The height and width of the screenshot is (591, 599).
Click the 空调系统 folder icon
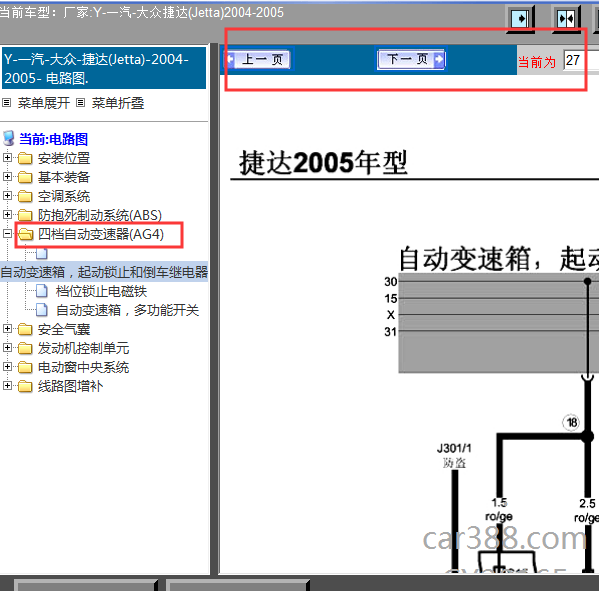pyautogui.click(x=25, y=196)
